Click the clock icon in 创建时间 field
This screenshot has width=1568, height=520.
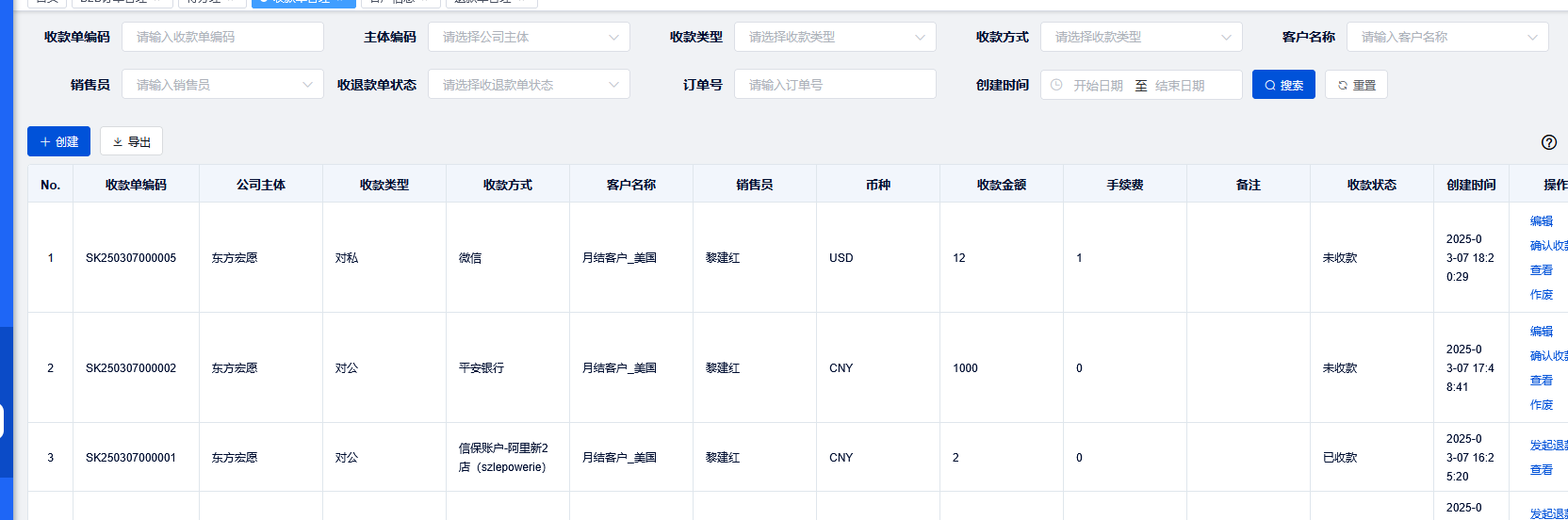click(x=1056, y=85)
